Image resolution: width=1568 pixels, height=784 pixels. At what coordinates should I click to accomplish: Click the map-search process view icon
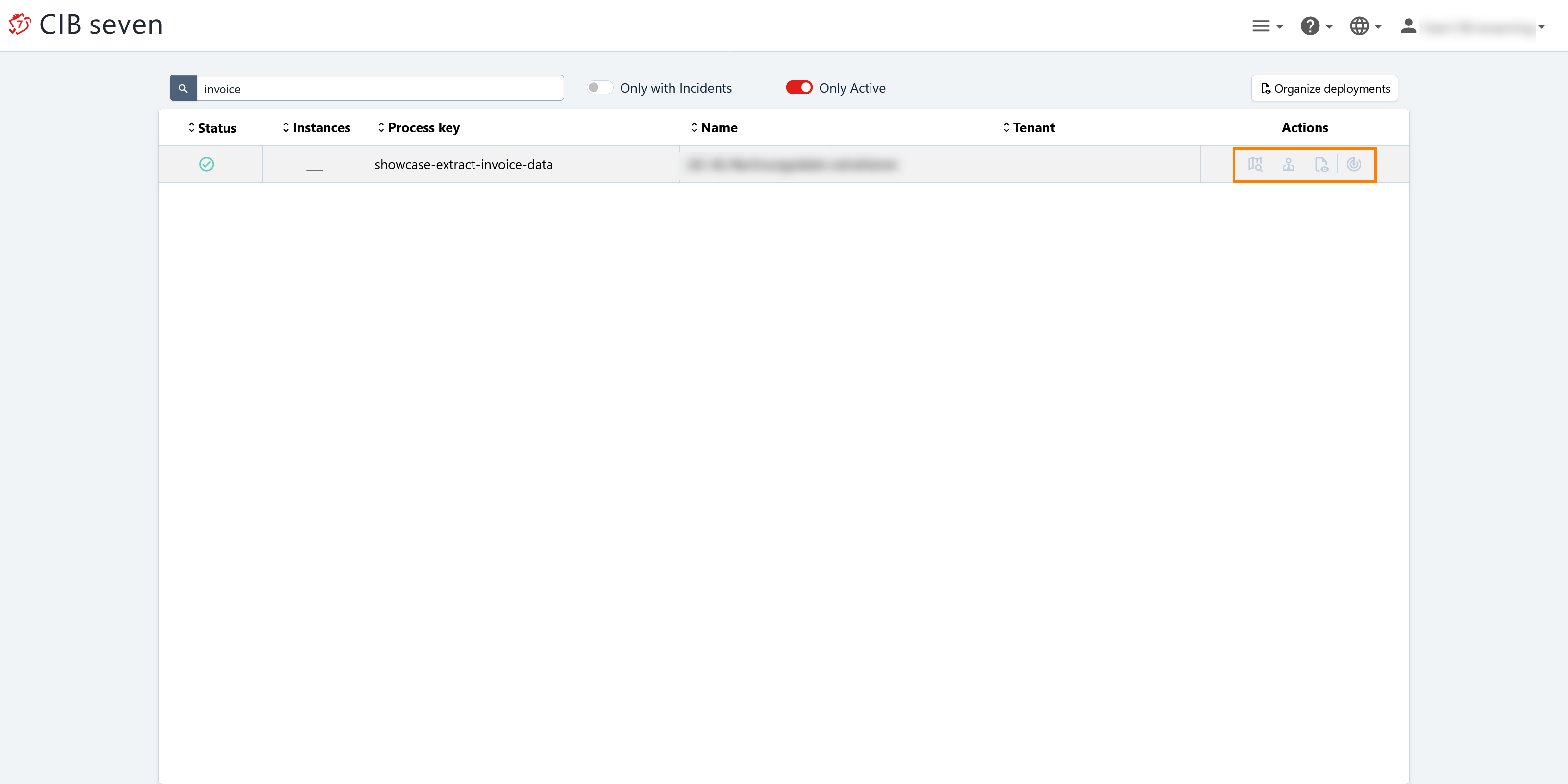[x=1255, y=164]
